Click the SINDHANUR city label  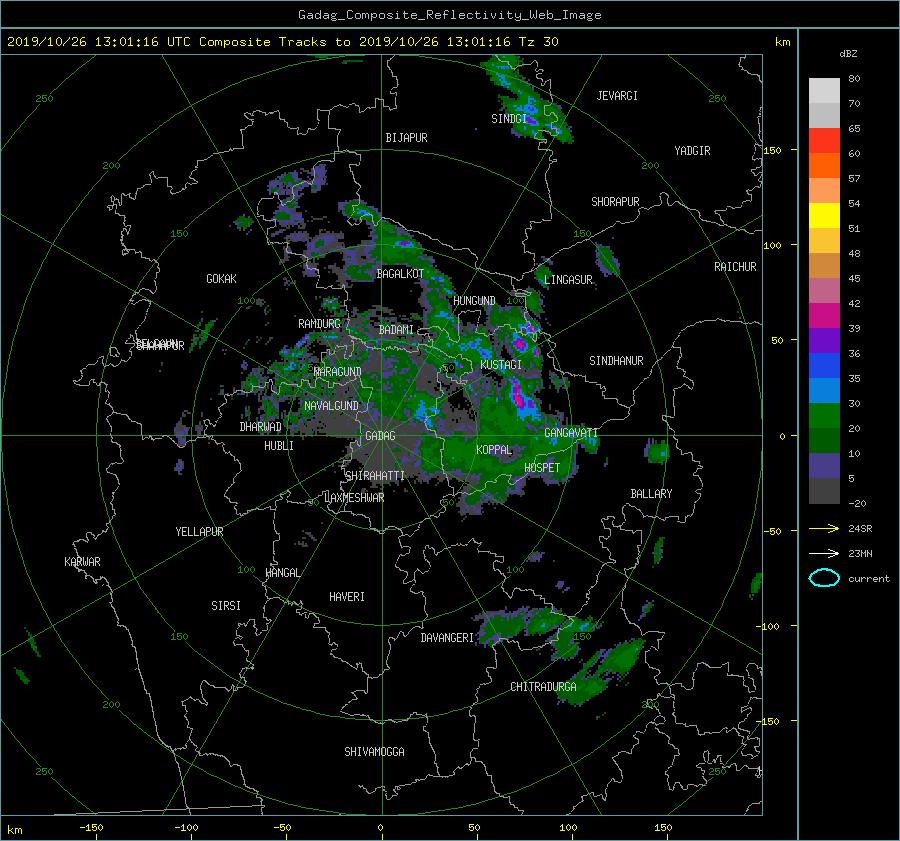click(x=616, y=361)
